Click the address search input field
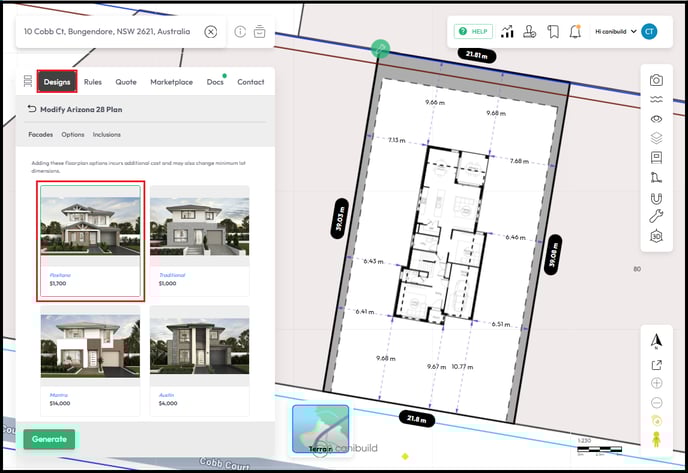Image resolution: width=688 pixels, height=473 pixels. point(107,32)
